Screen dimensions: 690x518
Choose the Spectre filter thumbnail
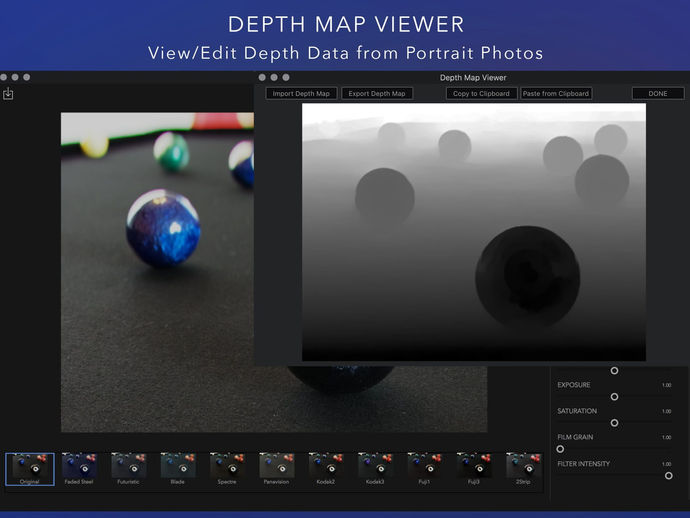coord(227,469)
